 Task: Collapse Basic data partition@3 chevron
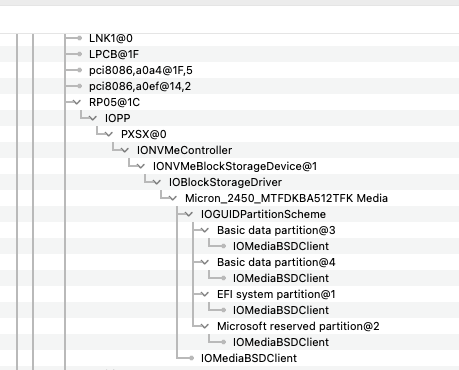click(x=205, y=230)
